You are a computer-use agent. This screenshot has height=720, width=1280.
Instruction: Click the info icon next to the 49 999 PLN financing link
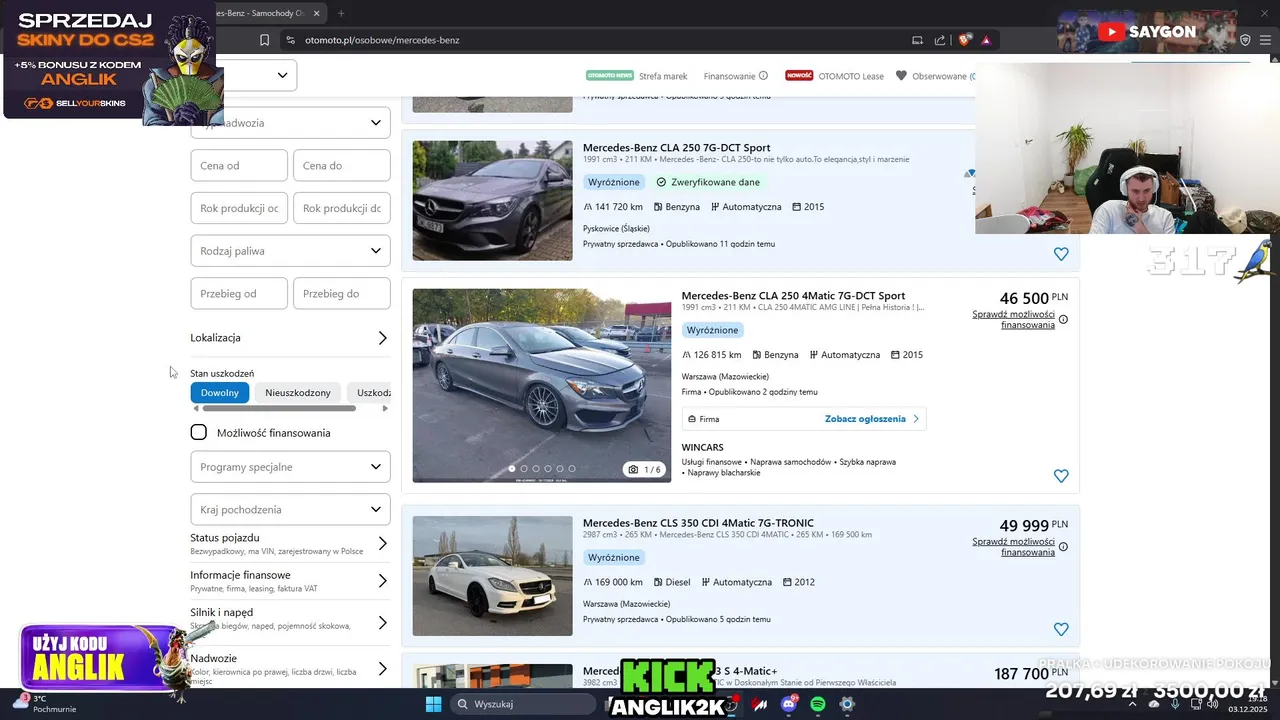click(1063, 547)
